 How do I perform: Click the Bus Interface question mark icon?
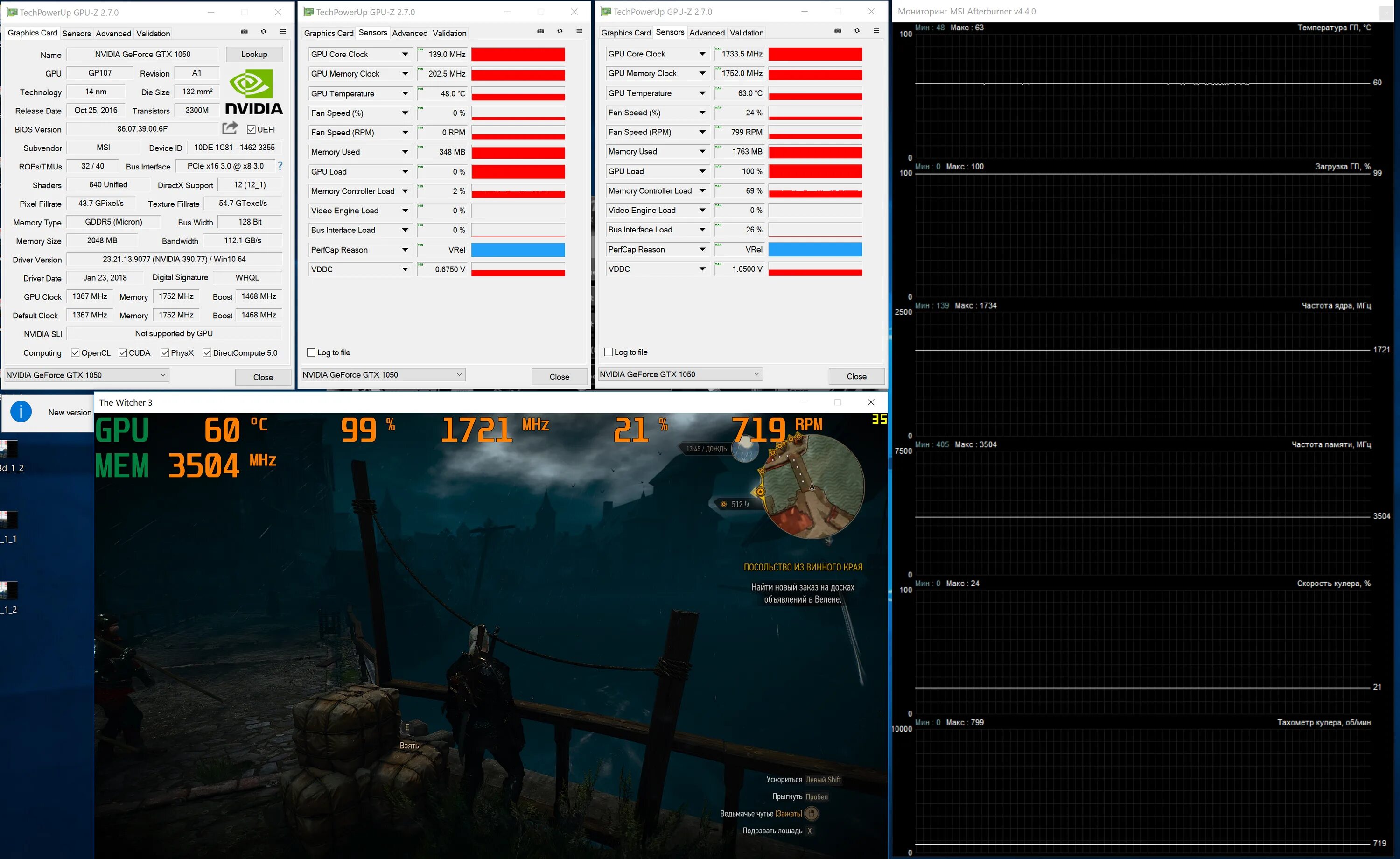click(280, 166)
